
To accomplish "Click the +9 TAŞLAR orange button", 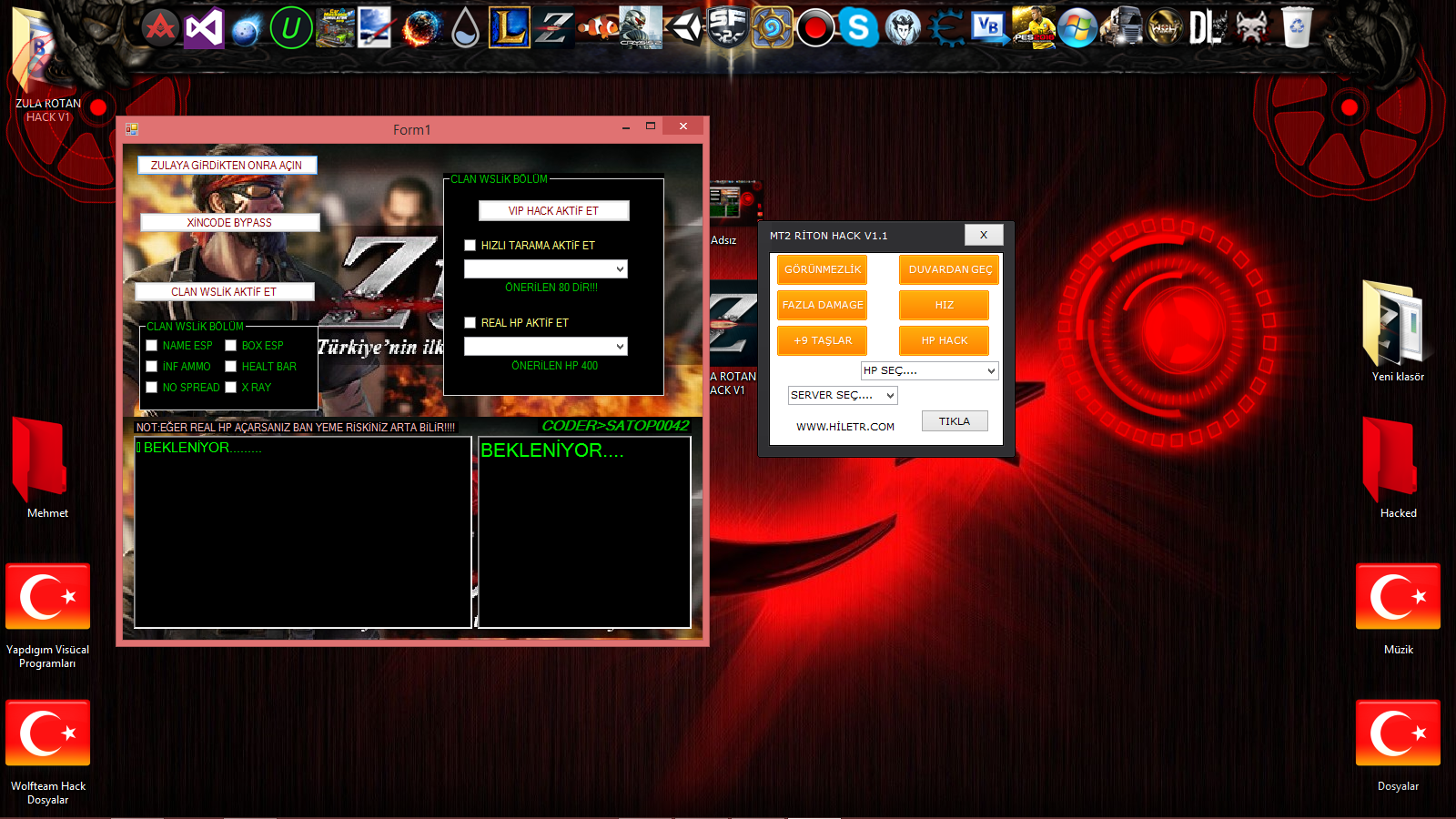I will [823, 341].
